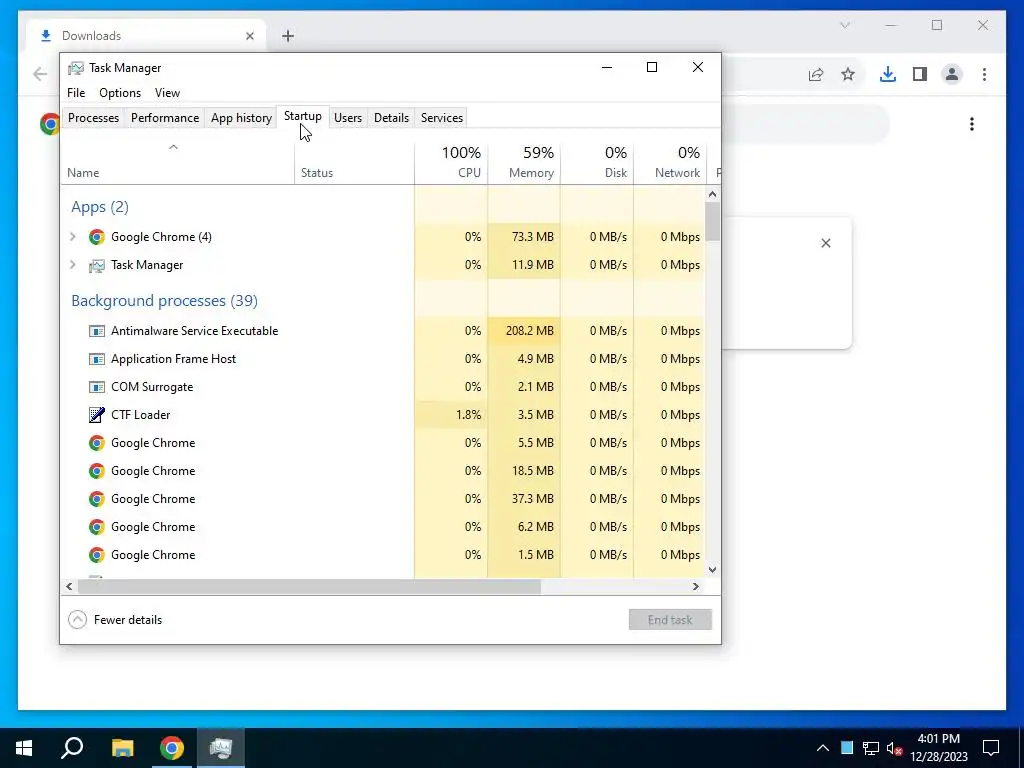Click the Application Frame Host icon
The height and width of the screenshot is (768, 1024).
pos(97,359)
